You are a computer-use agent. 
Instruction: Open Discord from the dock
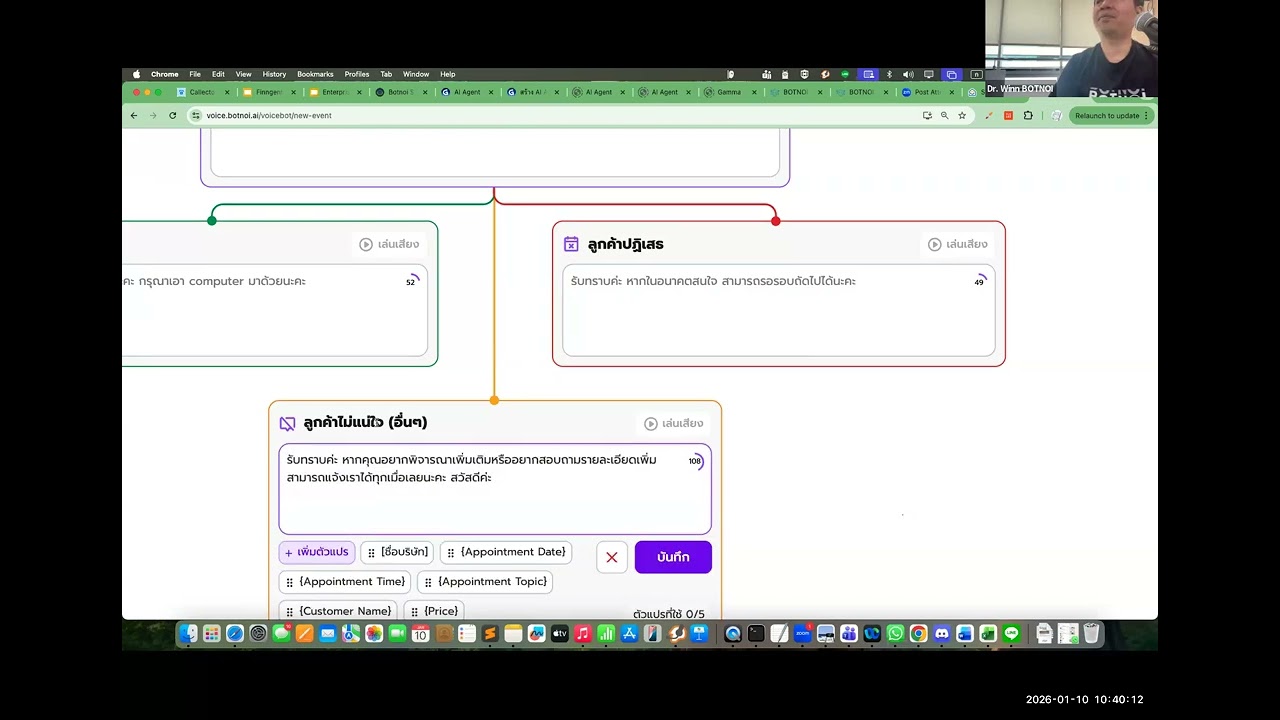[x=941, y=633]
